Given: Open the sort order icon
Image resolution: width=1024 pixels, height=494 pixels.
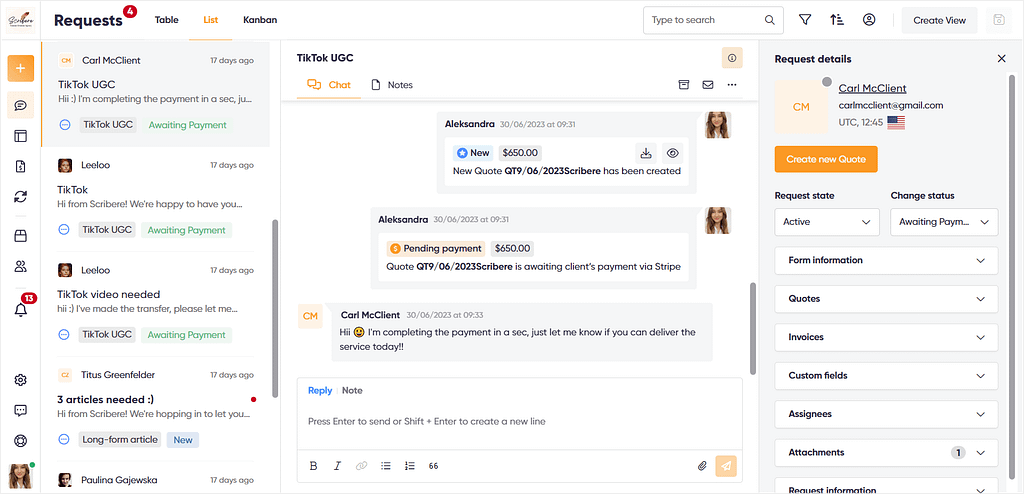Looking at the screenshot, I should [x=837, y=20].
